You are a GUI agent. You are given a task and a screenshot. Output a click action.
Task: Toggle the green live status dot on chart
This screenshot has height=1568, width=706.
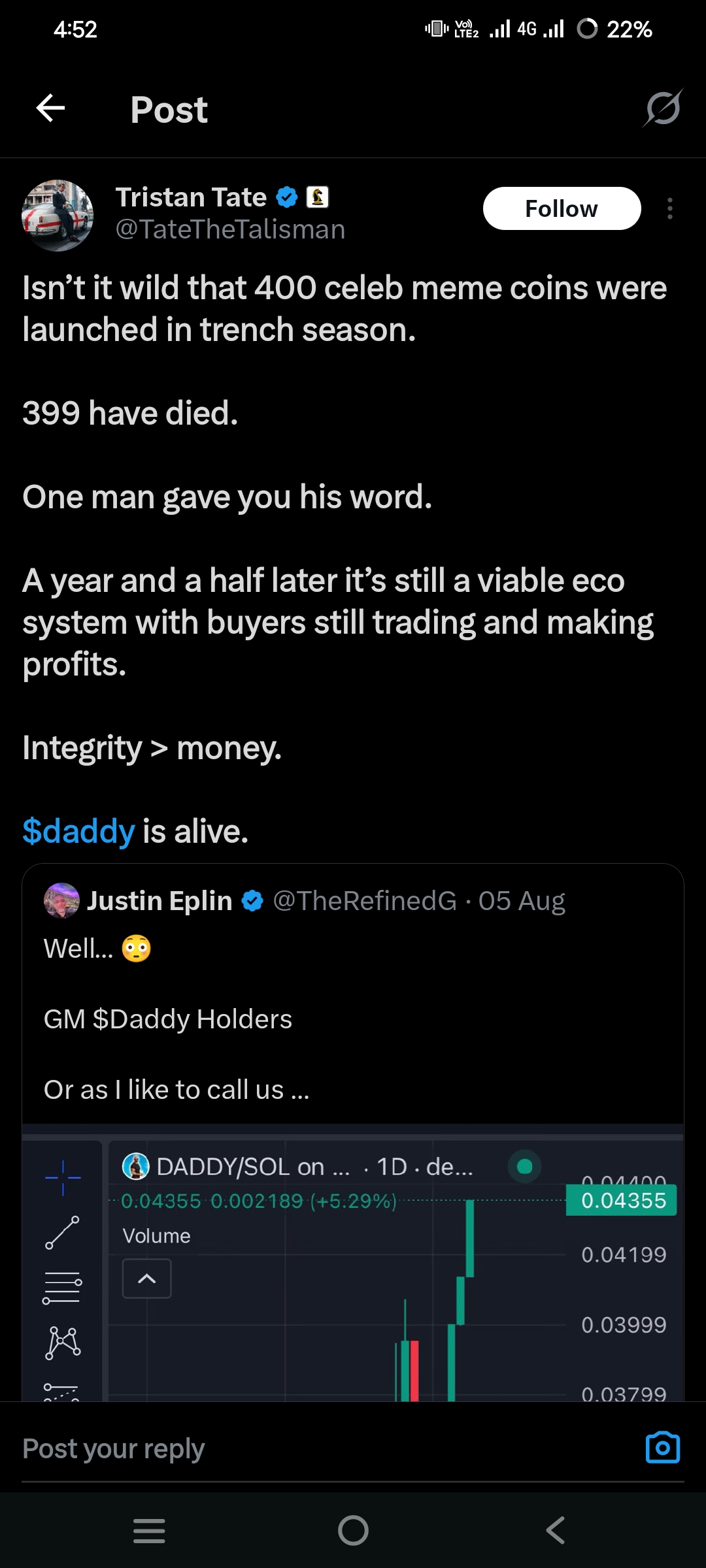(x=524, y=1166)
